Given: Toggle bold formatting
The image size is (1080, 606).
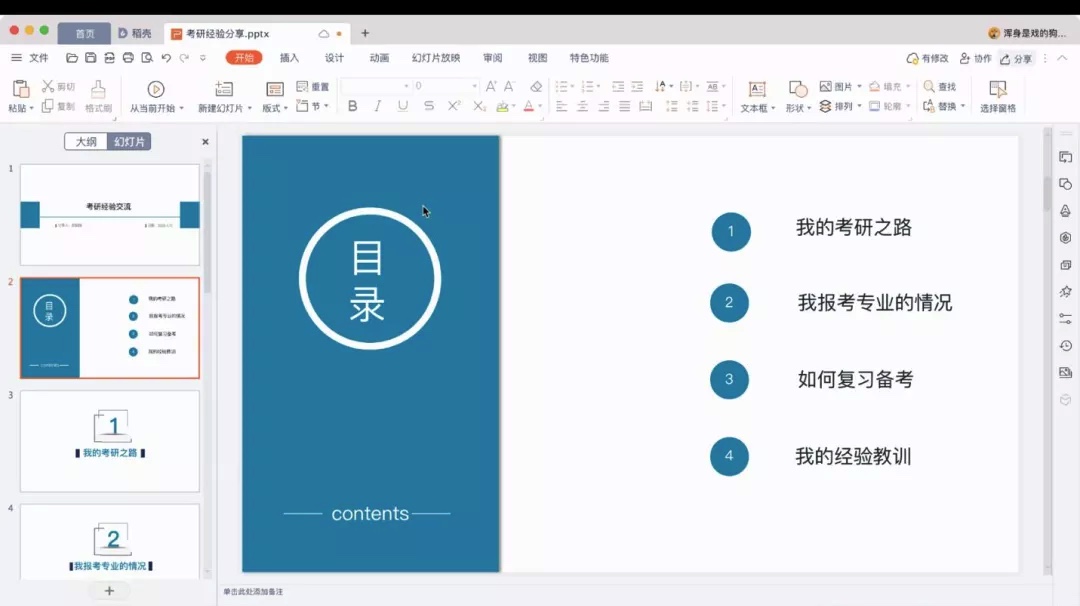Looking at the screenshot, I should point(353,106).
